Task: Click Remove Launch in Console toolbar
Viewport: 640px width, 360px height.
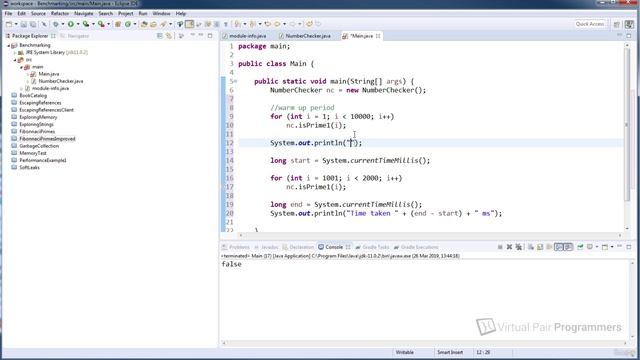Action: coord(509,247)
